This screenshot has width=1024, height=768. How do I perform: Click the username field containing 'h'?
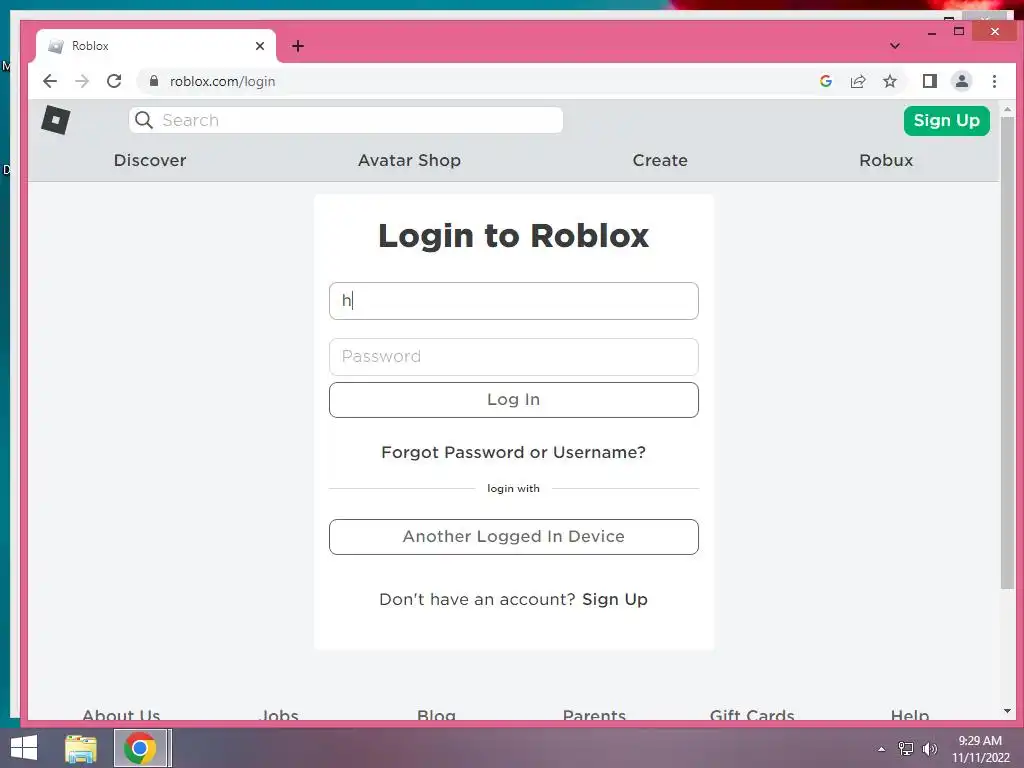(513, 300)
